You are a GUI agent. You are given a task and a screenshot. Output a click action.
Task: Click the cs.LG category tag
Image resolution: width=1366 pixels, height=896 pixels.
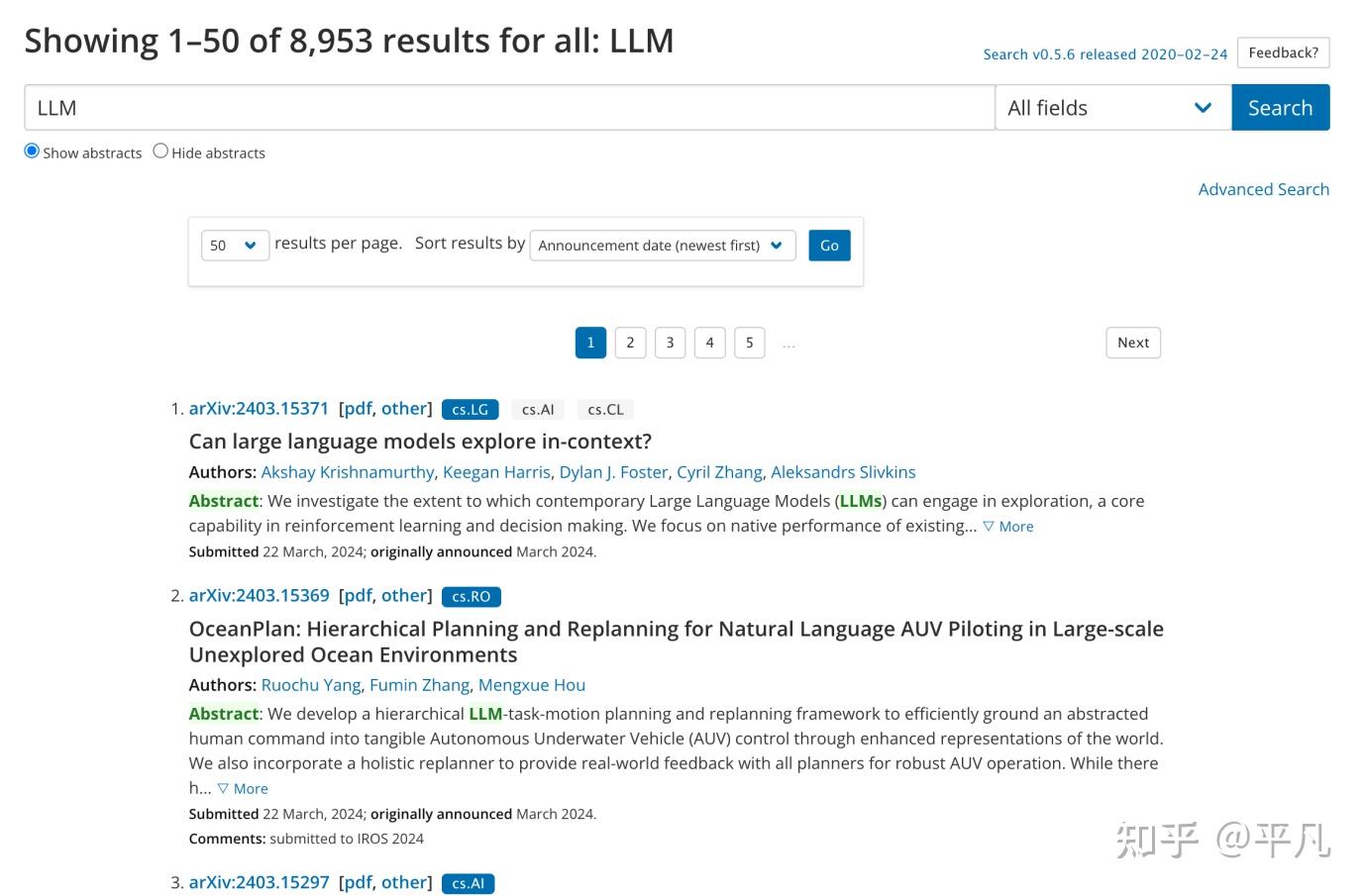(470, 409)
